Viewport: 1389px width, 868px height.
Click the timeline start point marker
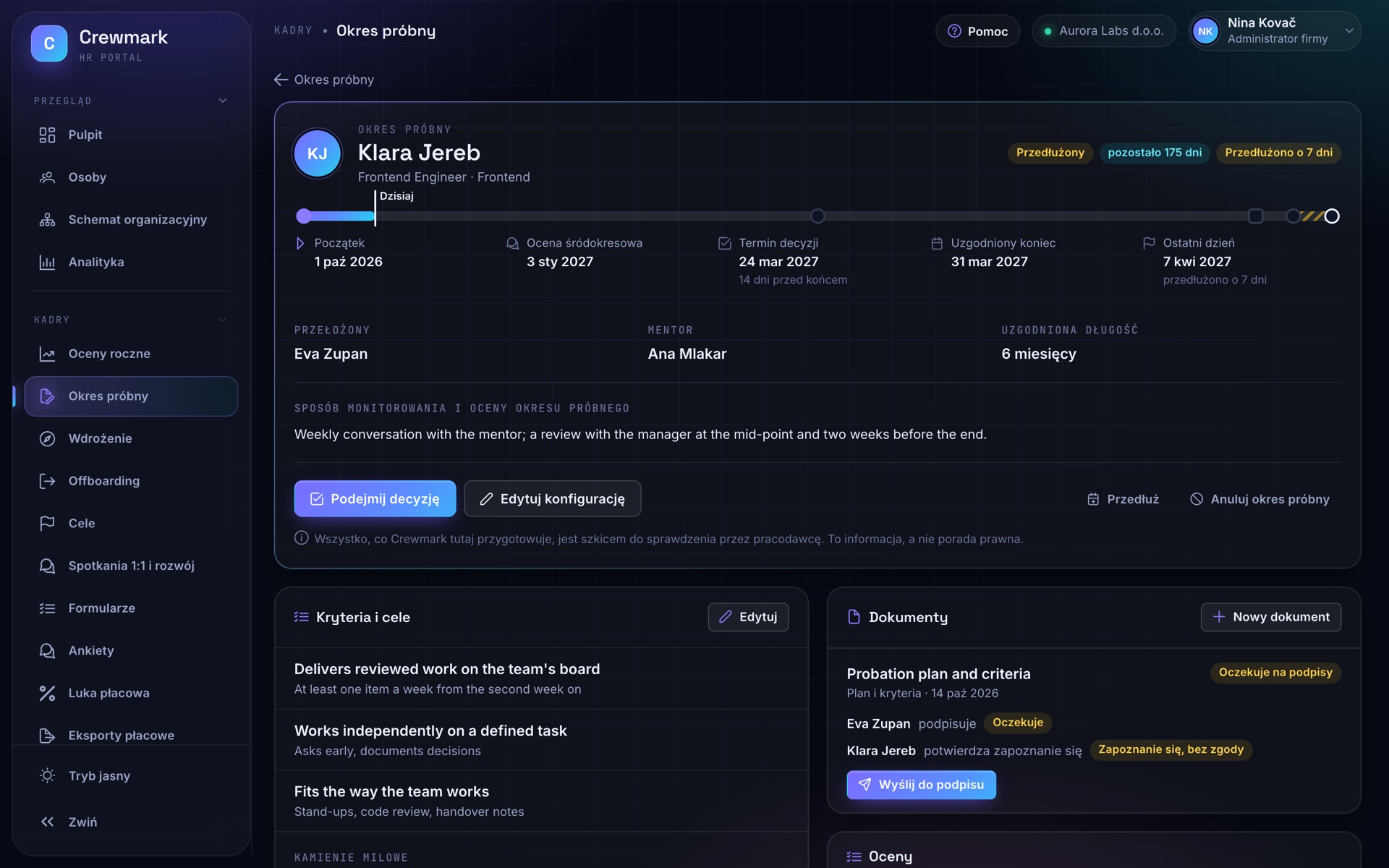pos(304,216)
